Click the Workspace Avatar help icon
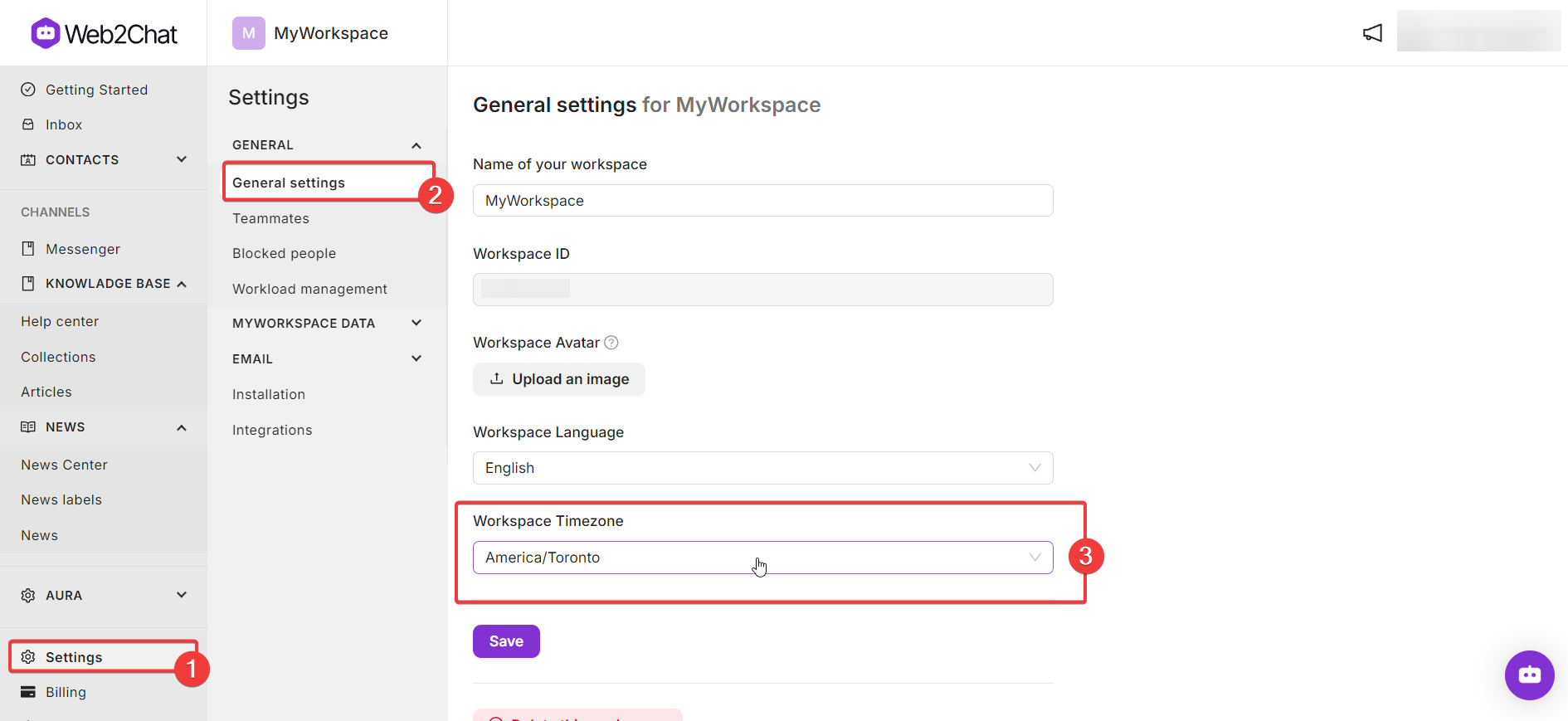 point(611,343)
